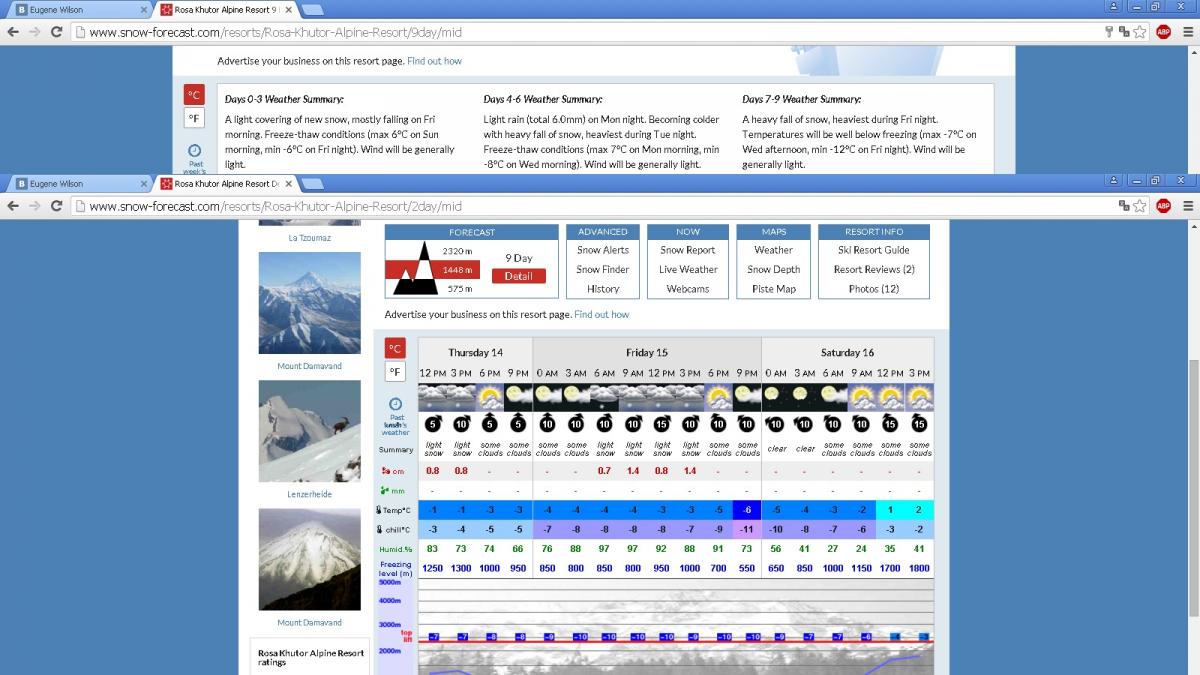The height and width of the screenshot is (675, 1200).
Task: Open the Snow Report
Action: tap(688, 250)
